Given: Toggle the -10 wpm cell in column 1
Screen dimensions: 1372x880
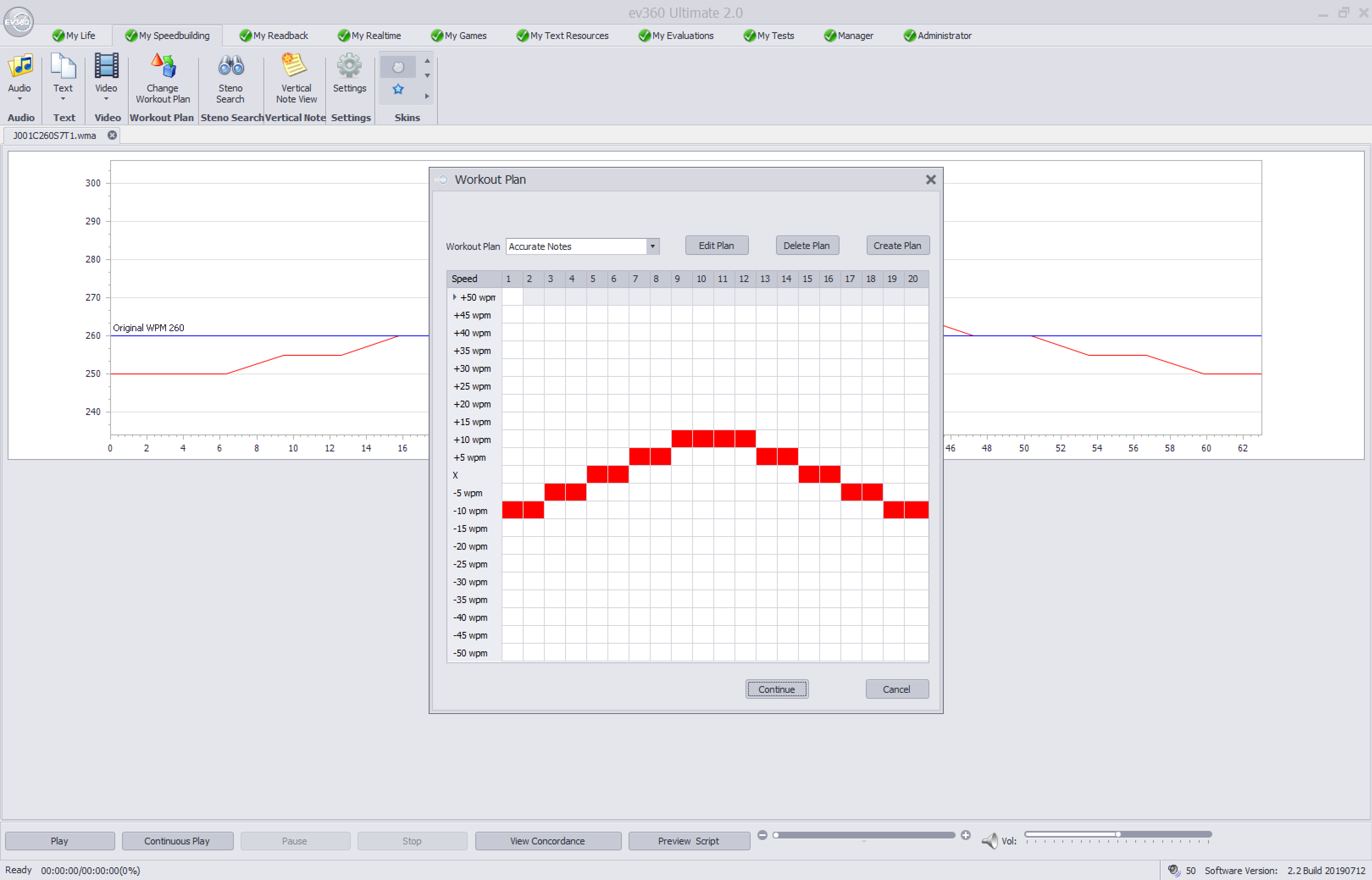Looking at the screenshot, I should (x=513, y=510).
